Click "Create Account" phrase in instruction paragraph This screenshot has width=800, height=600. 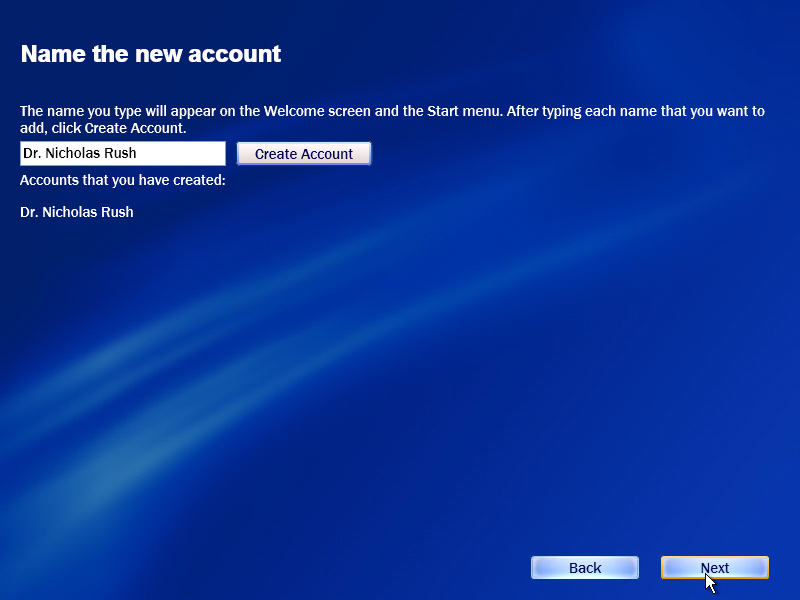pos(133,128)
